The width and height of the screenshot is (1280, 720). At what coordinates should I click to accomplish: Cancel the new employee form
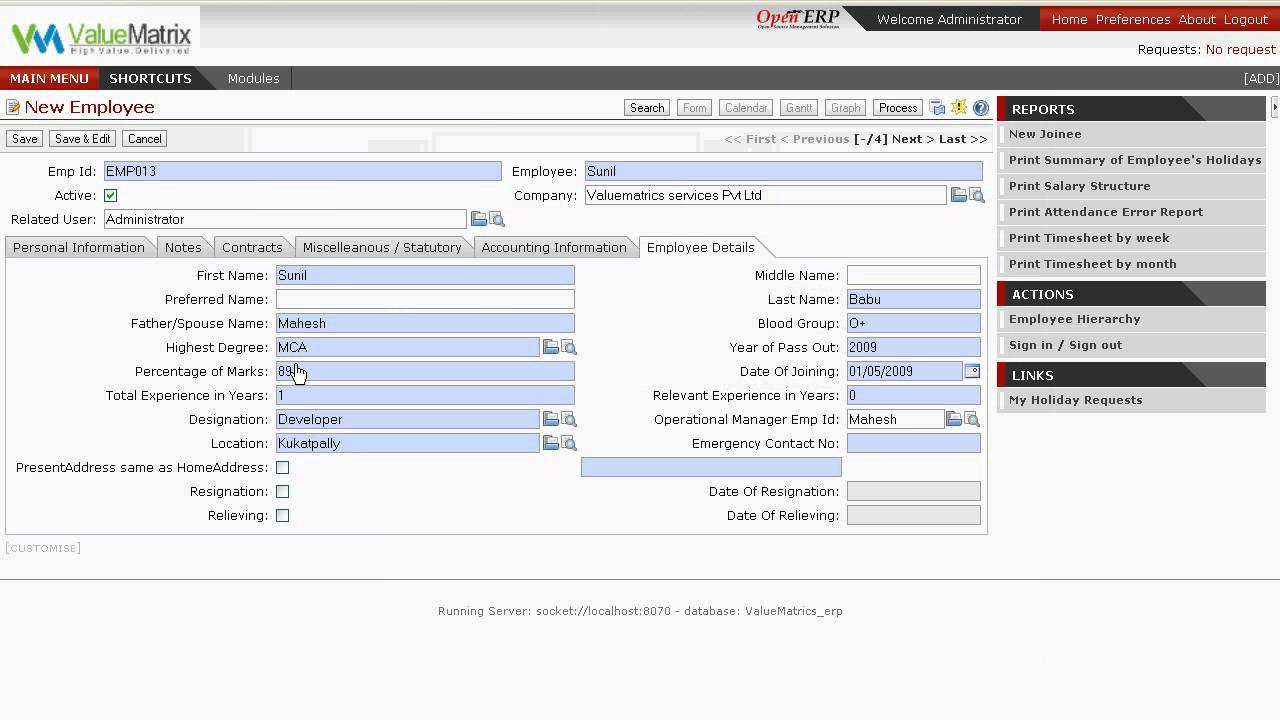(x=144, y=139)
